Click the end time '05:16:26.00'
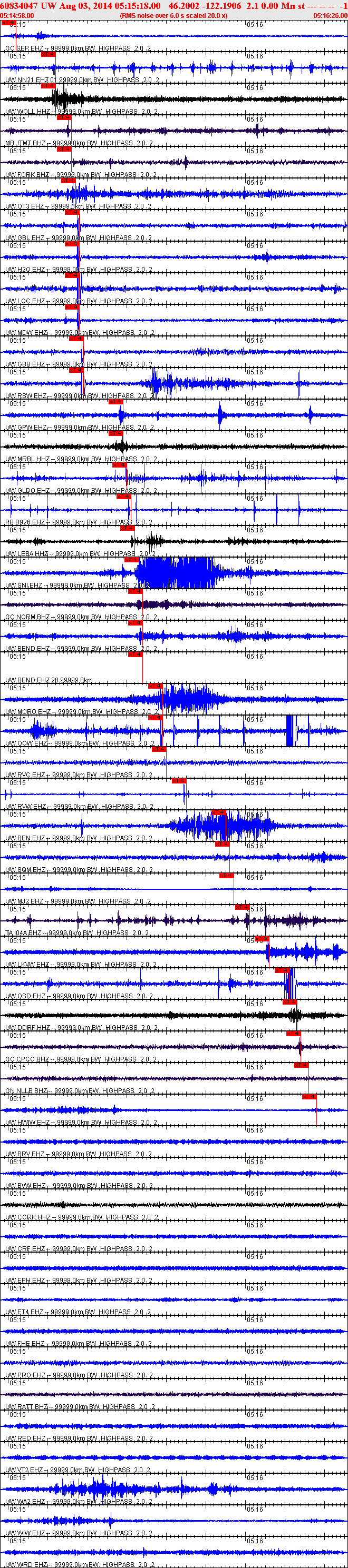Viewport: 348px width, 1568px height. coord(330,15)
